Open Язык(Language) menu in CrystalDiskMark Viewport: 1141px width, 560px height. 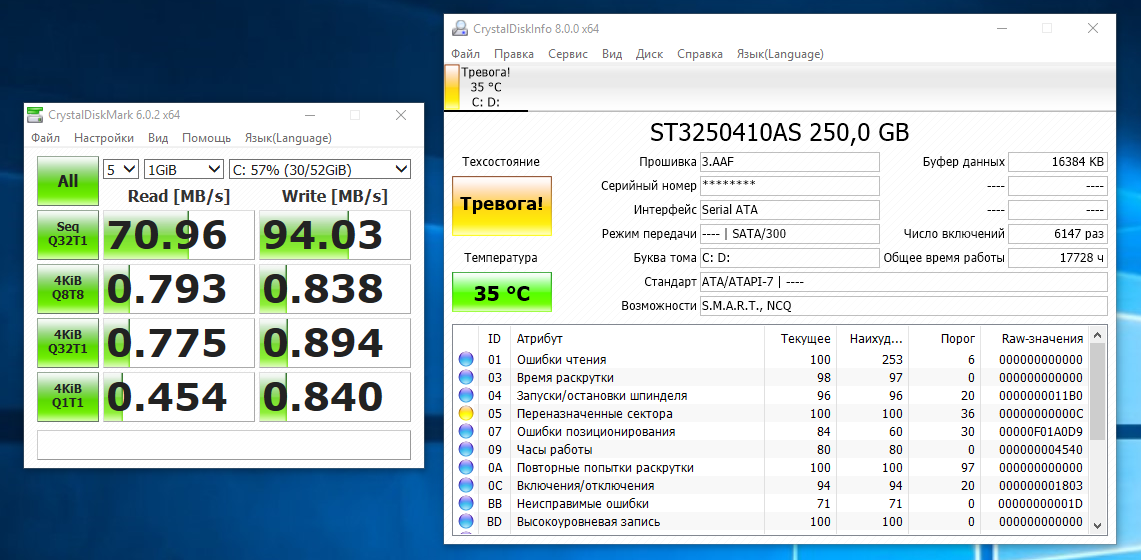coord(288,138)
